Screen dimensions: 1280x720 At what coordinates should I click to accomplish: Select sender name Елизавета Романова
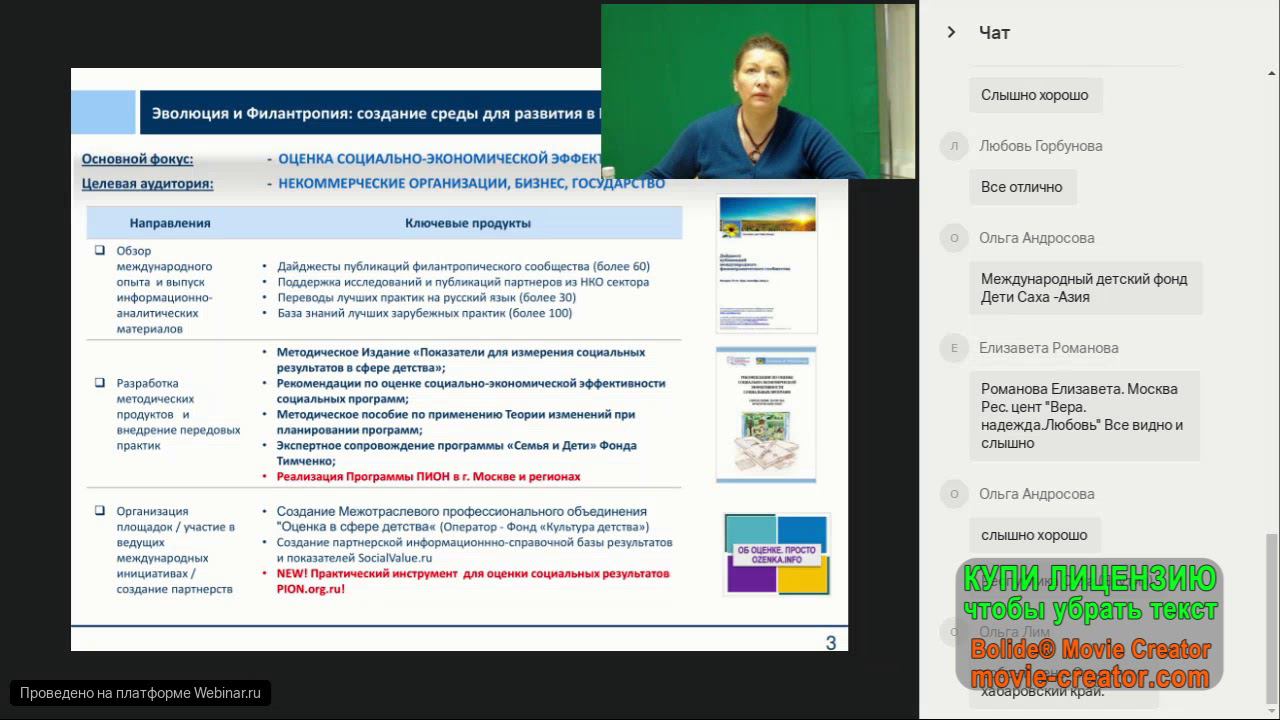[x=1049, y=348]
